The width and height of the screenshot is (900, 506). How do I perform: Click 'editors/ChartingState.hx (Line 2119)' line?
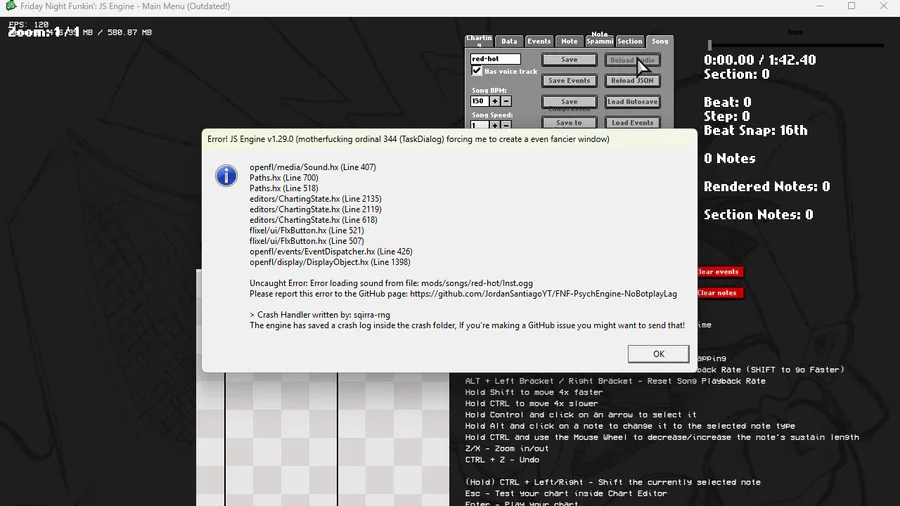(315, 209)
